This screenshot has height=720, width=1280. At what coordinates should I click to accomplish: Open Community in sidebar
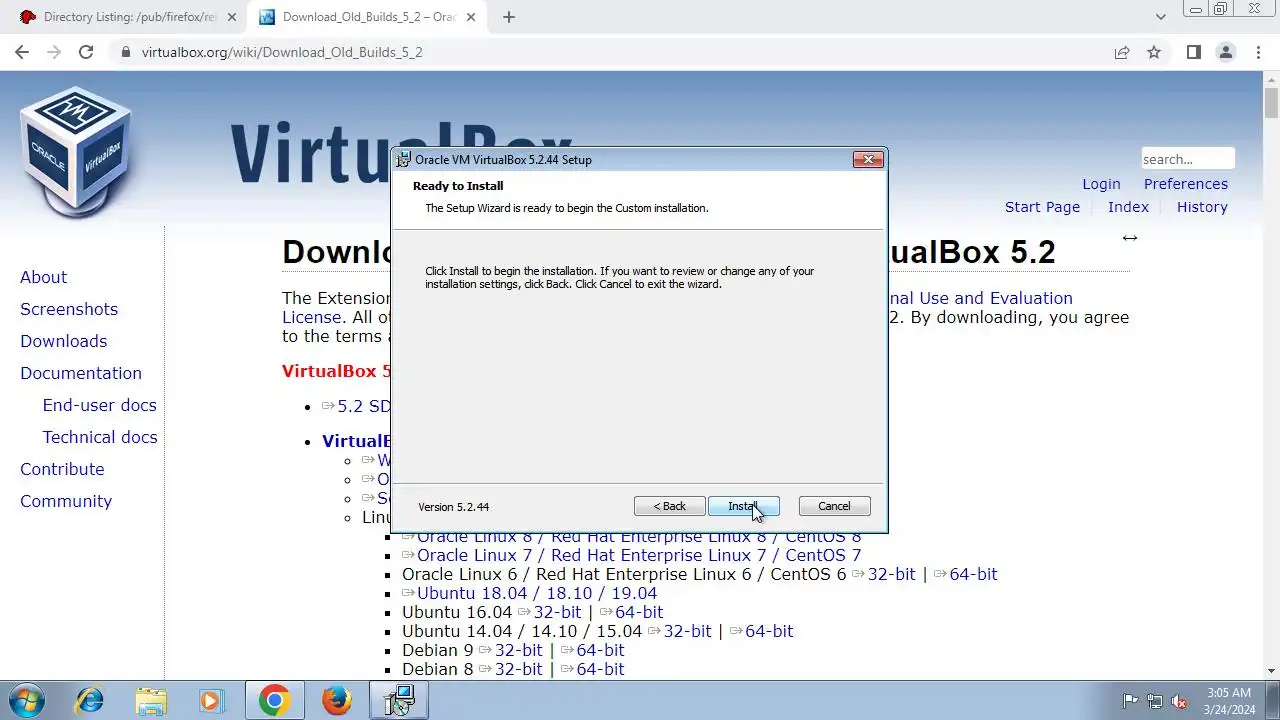(x=66, y=501)
